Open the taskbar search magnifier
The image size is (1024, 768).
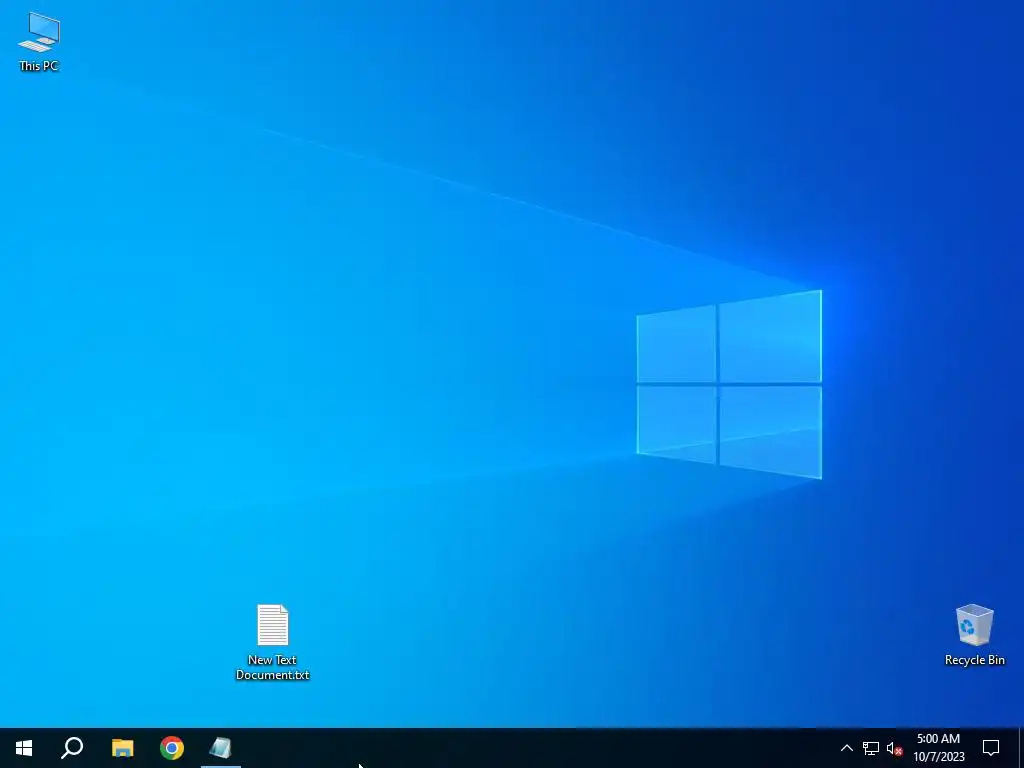point(72,748)
